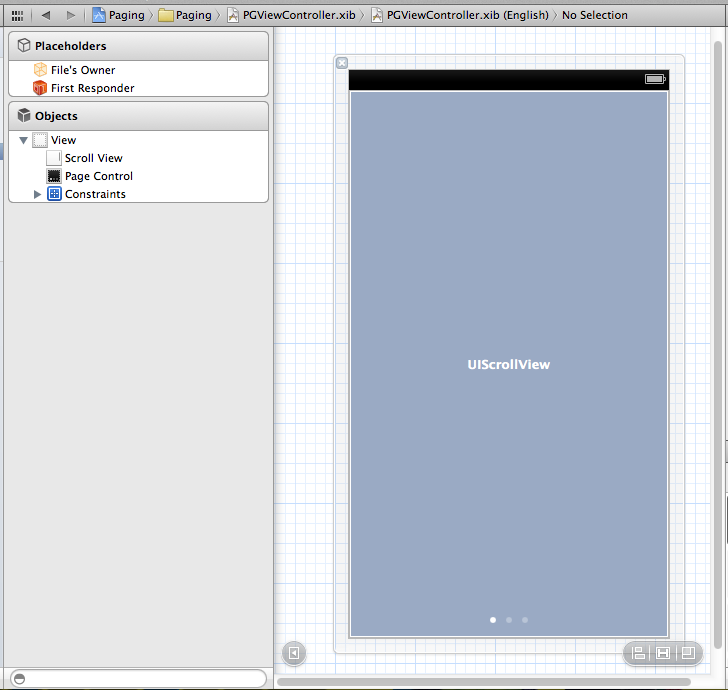Expand the Constraints disclosure triangle
The width and height of the screenshot is (728, 690).
coord(38,194)
